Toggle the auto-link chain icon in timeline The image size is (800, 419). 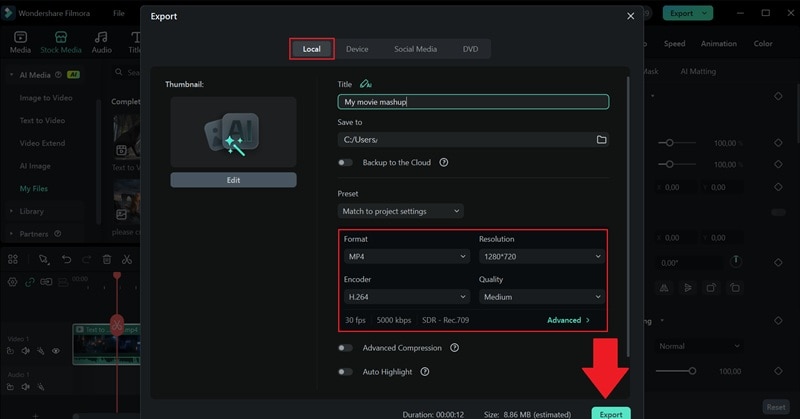[x=30, y=282]
